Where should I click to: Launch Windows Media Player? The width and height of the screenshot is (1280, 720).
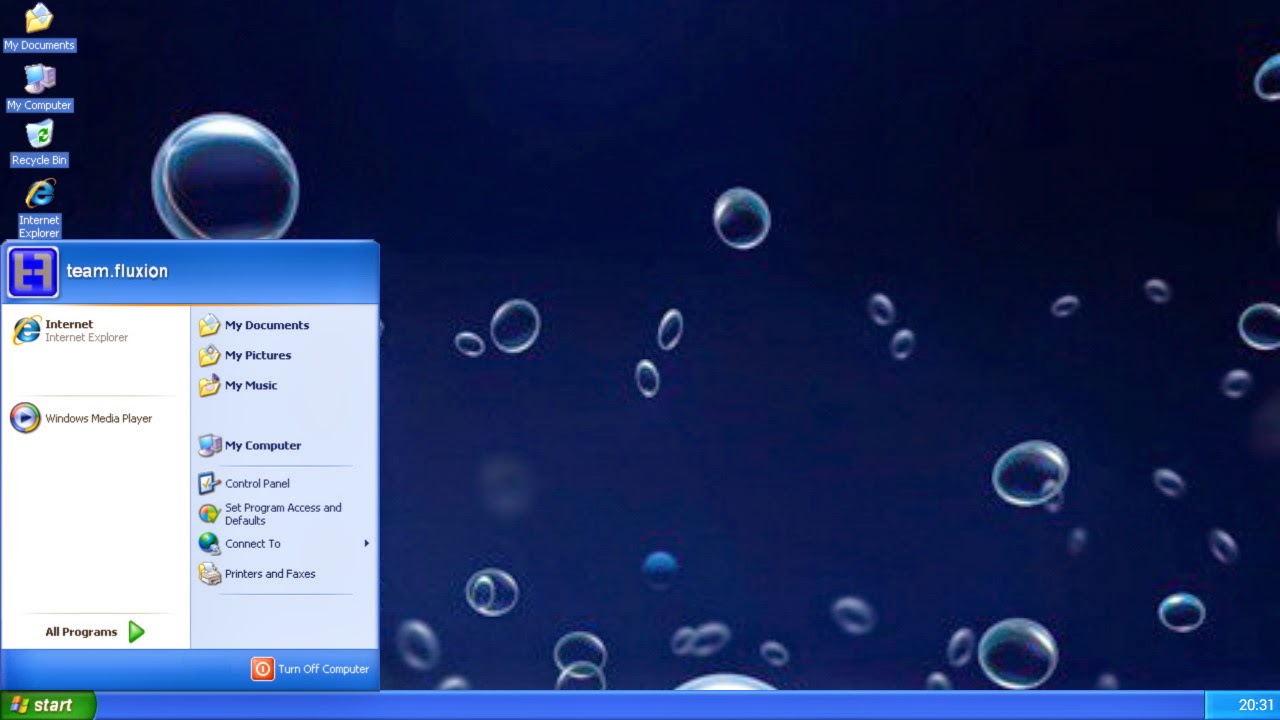pos(95,418)
